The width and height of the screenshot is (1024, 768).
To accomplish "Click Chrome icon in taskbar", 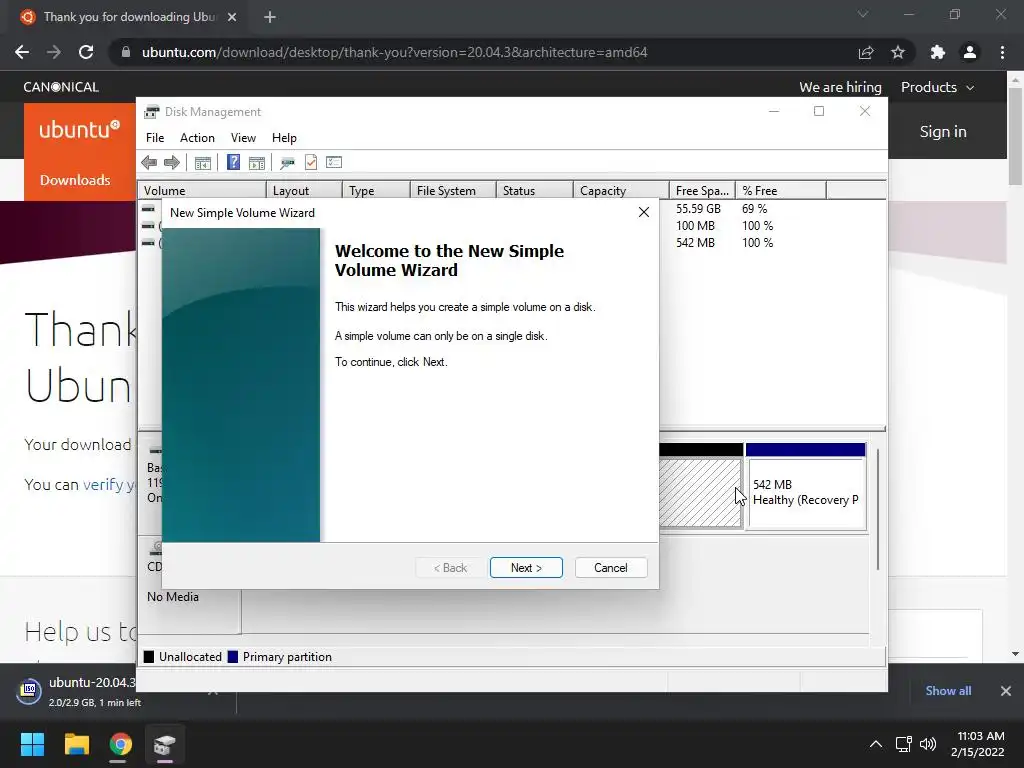I will point(121,744).
